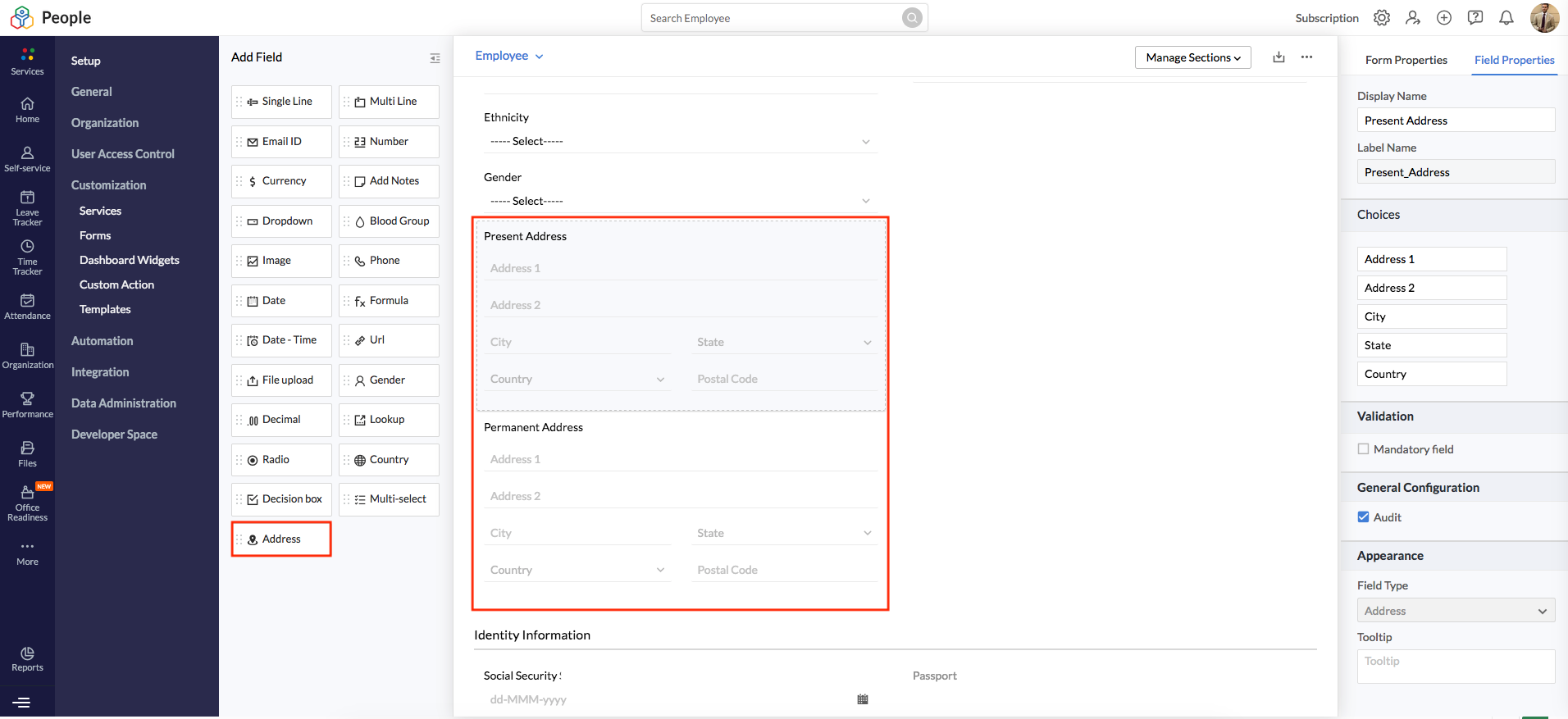Viewport: 1568px width, 719px height.
Task: Open the Gender select dropdown
Action: [680, 201]
